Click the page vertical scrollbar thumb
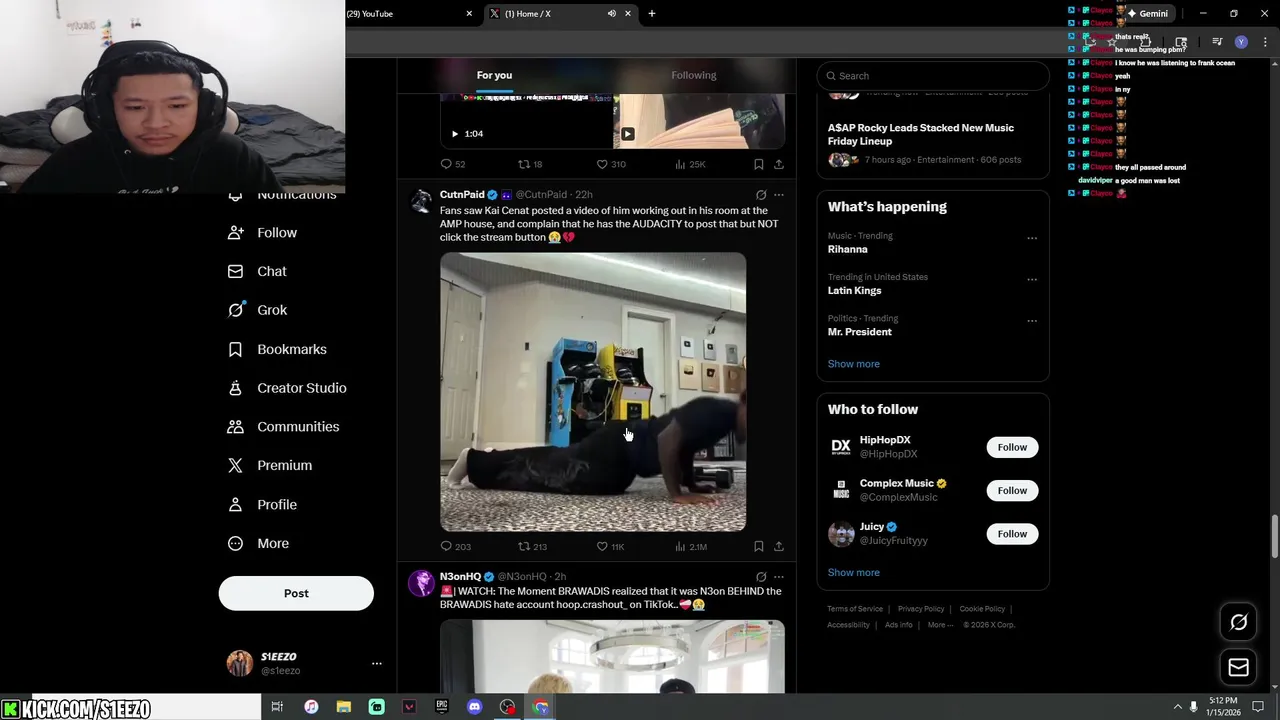The height and width of the screenshot is (720, 1280). click(x=1274, y=537)
